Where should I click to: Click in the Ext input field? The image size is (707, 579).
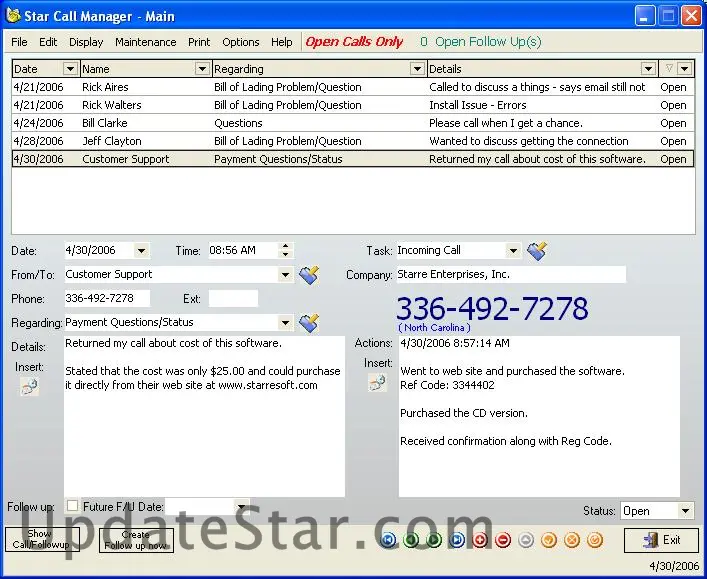tap(232, 299)
